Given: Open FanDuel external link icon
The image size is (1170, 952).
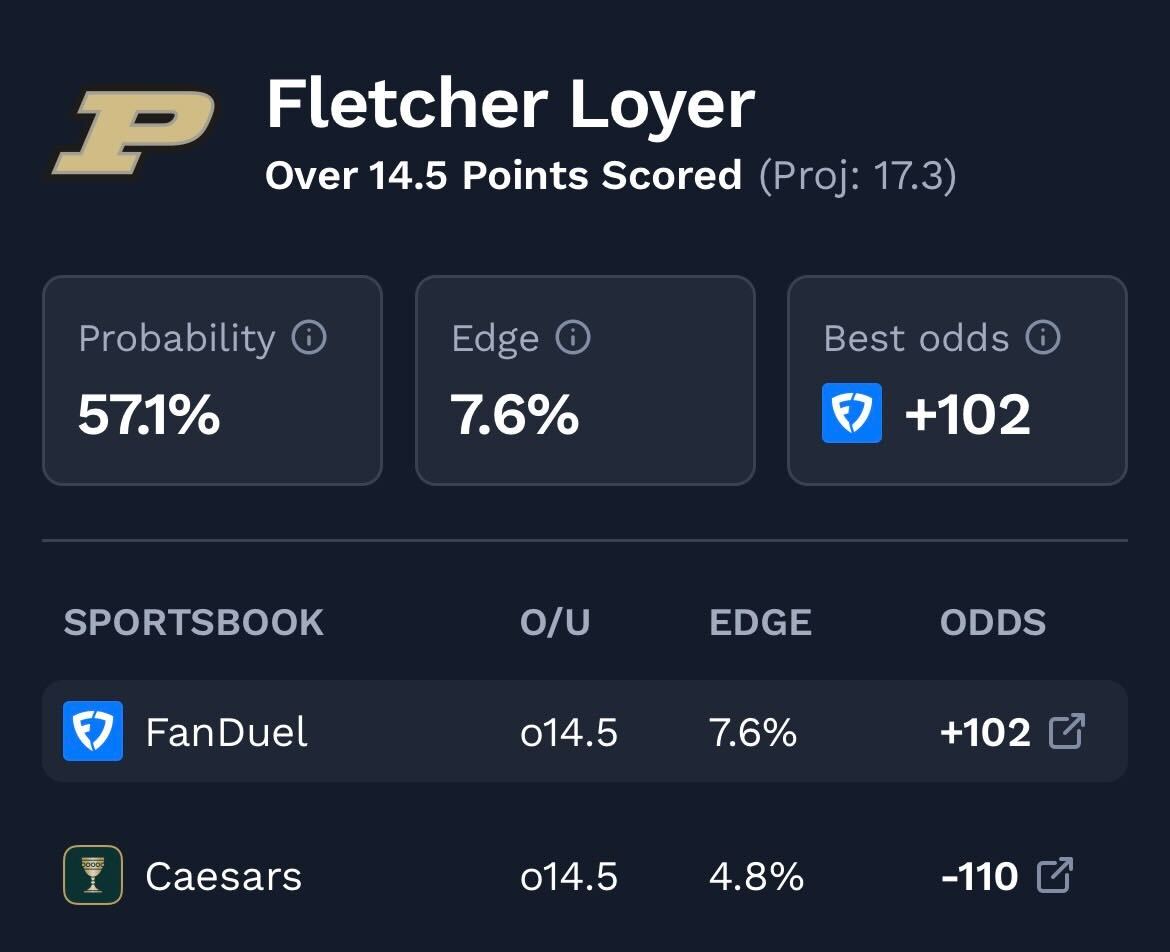Looking at the screenshot, I should click(1066, 732).
